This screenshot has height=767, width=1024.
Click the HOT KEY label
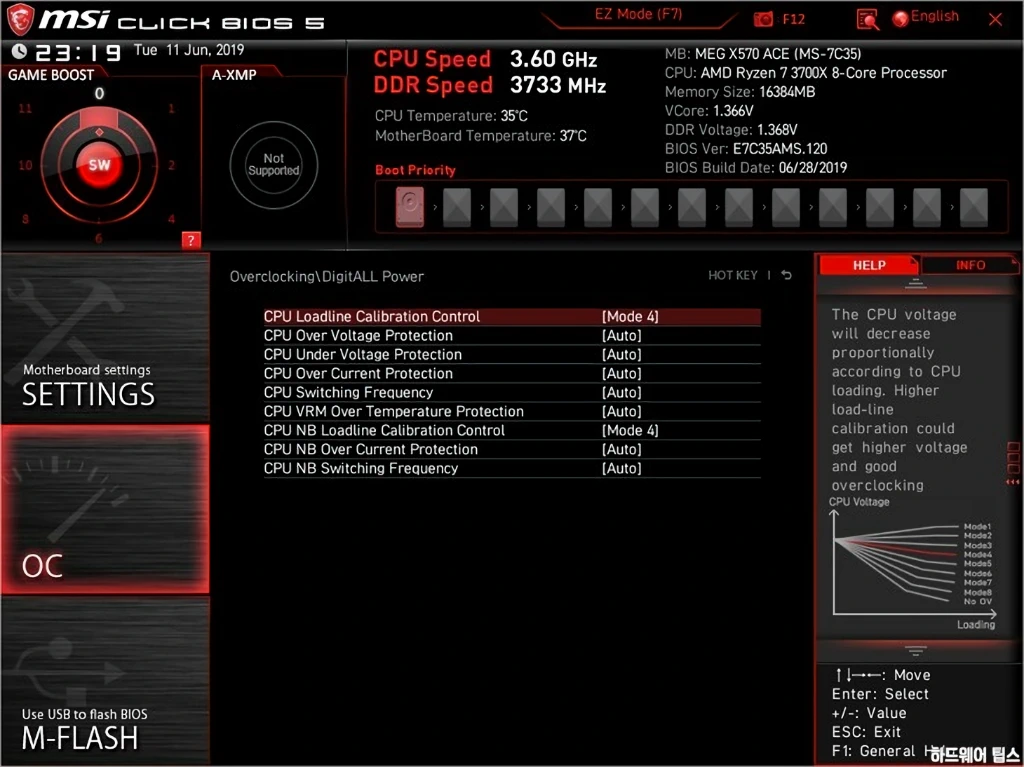(x=733, y=276)
